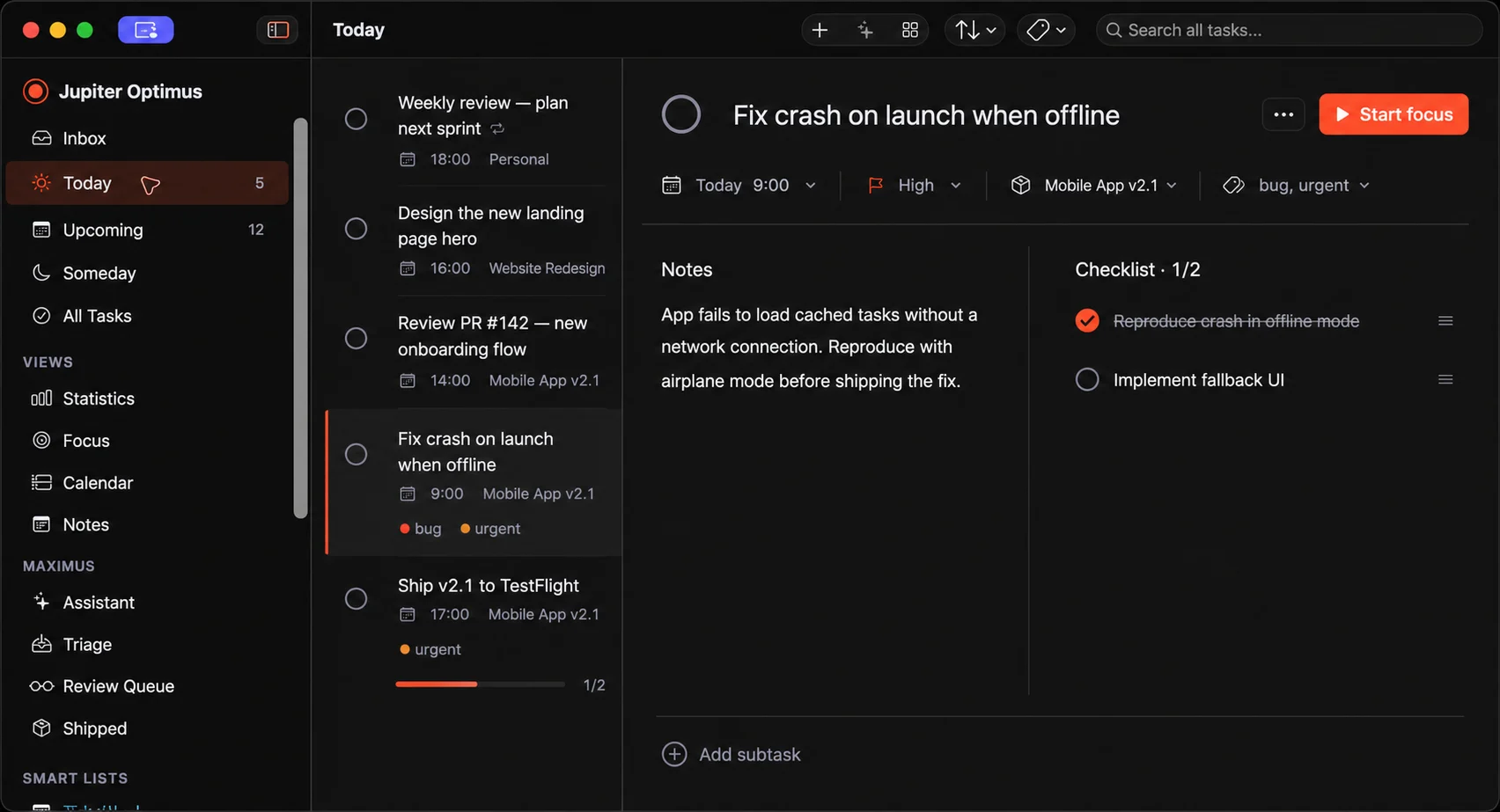This screenshot has width=1500, height=812.
Task: Click the task title Fix crash on launch
Action: tap(926, 115)
